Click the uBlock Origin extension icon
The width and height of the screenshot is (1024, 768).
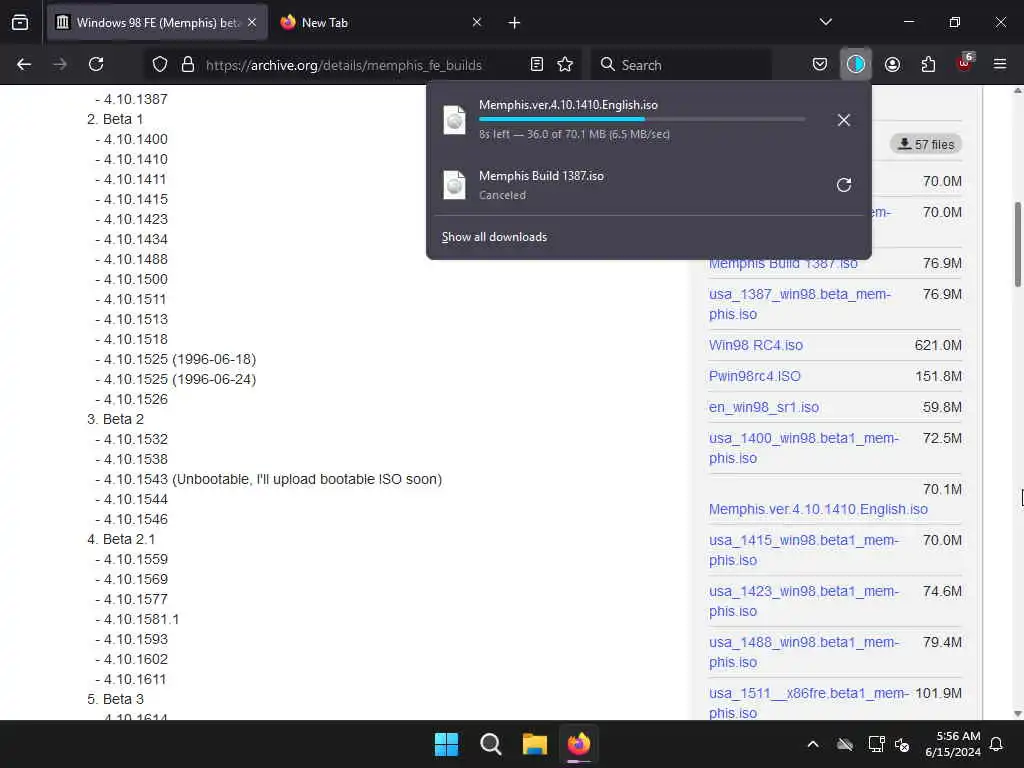965,63
